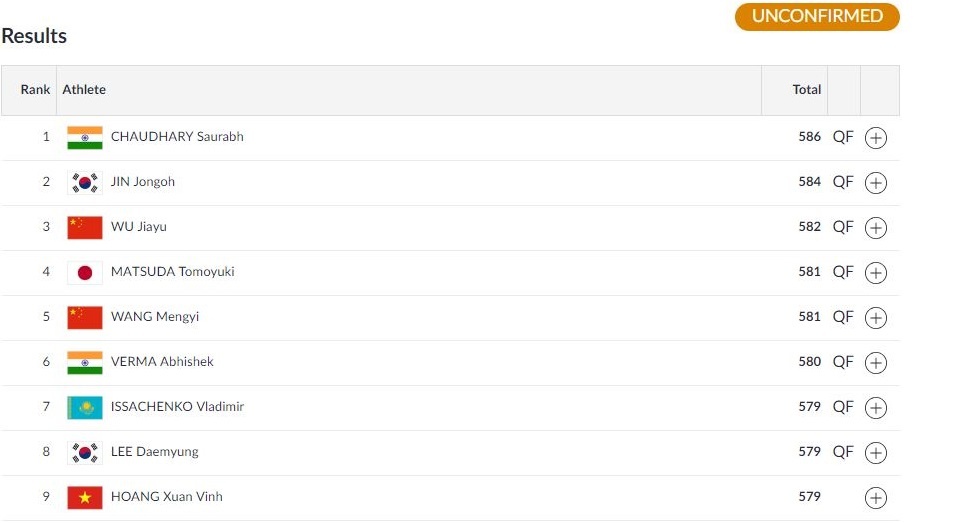
Task: Click the UNCONFIRMED status badge
Action: [x=817, y=17]
